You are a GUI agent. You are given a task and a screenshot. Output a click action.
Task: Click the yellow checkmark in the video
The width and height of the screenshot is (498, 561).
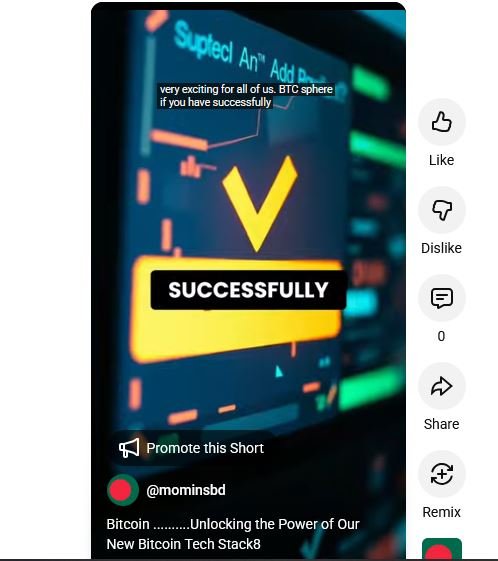[x=259, y=204]
